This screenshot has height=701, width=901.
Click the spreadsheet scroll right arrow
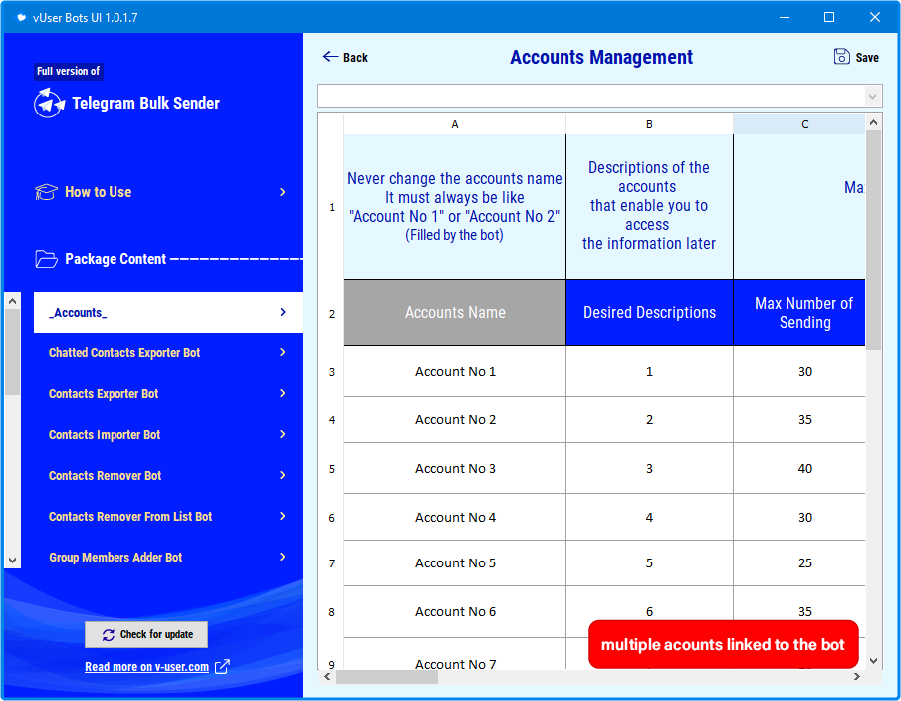click(857, 677)
